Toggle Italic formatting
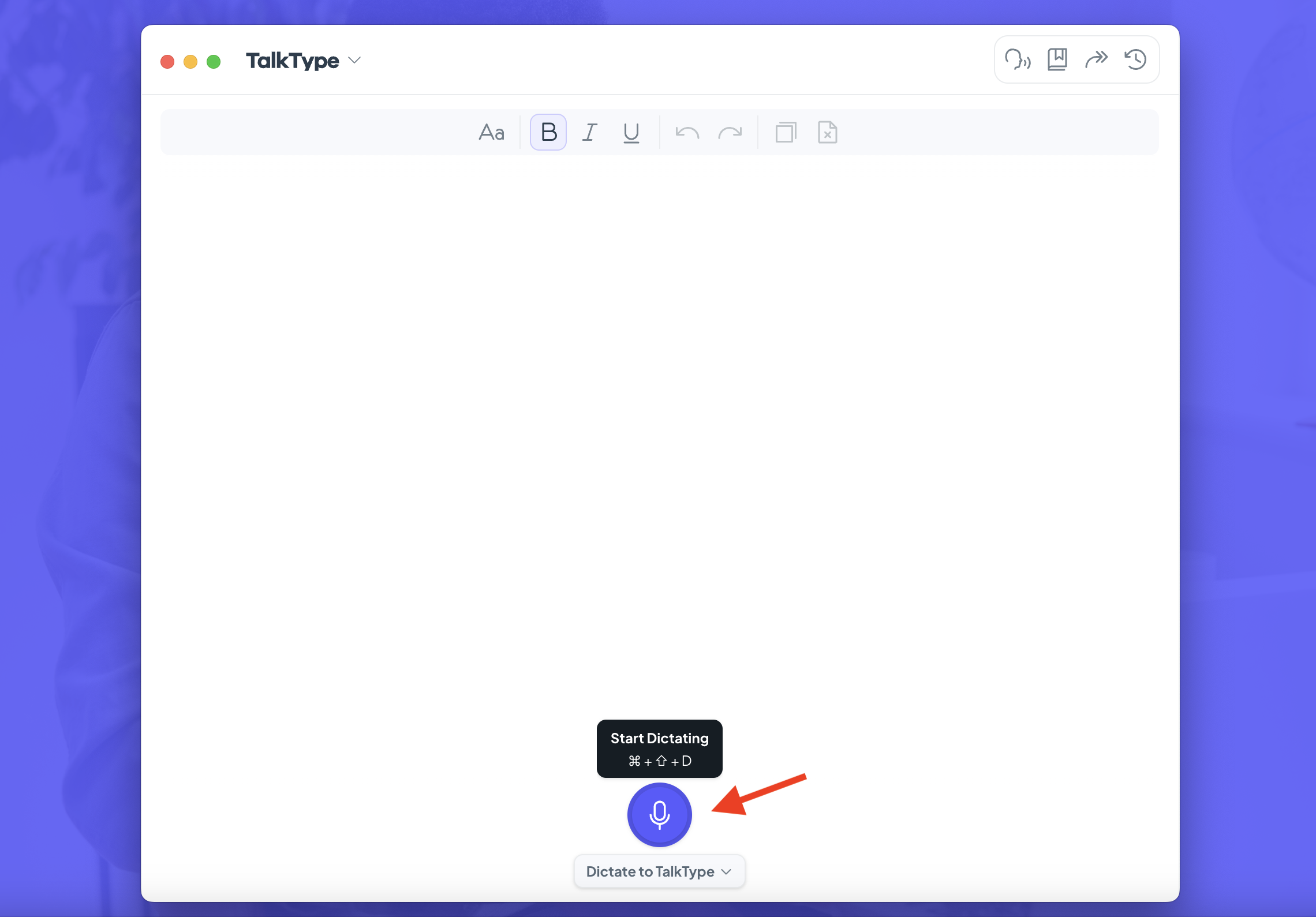 point(589,132)
